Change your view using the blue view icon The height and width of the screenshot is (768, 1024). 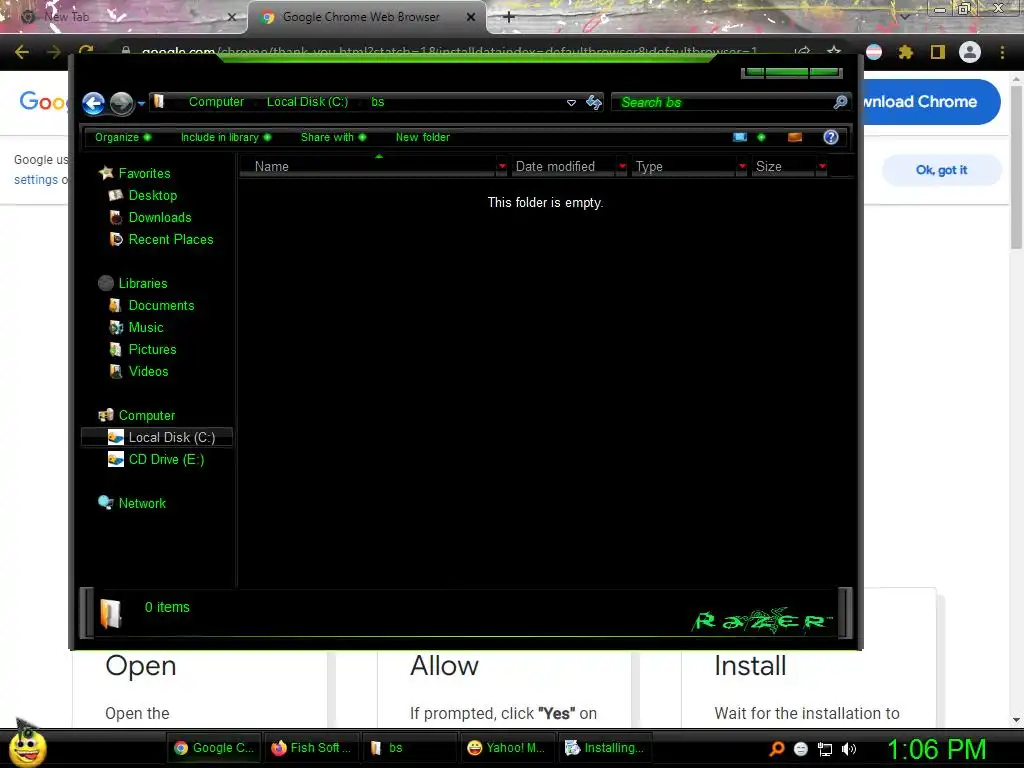[x=740, y=137]
